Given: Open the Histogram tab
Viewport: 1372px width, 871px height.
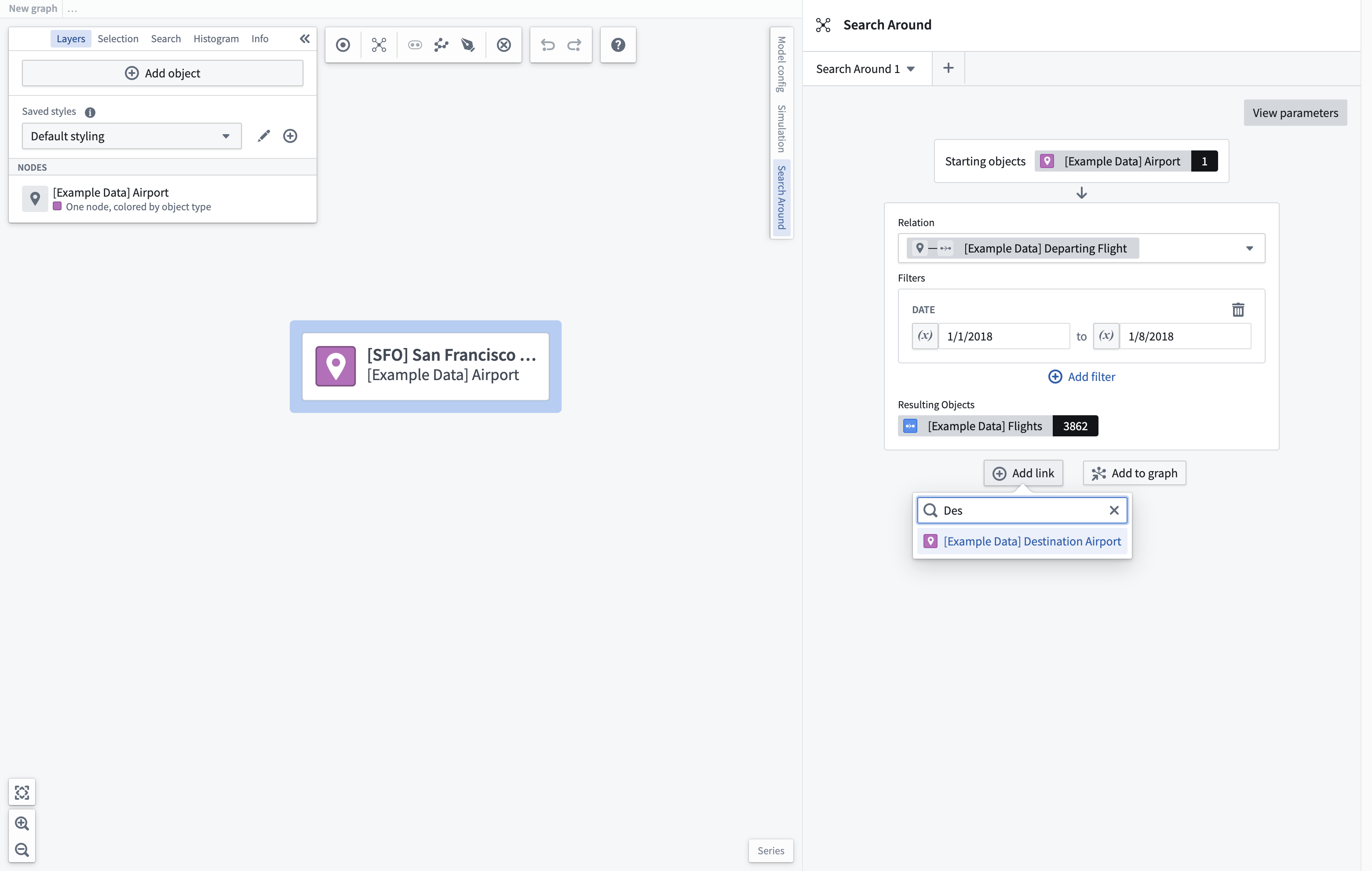Looking at the screenshot, I should tap(216, 39).
